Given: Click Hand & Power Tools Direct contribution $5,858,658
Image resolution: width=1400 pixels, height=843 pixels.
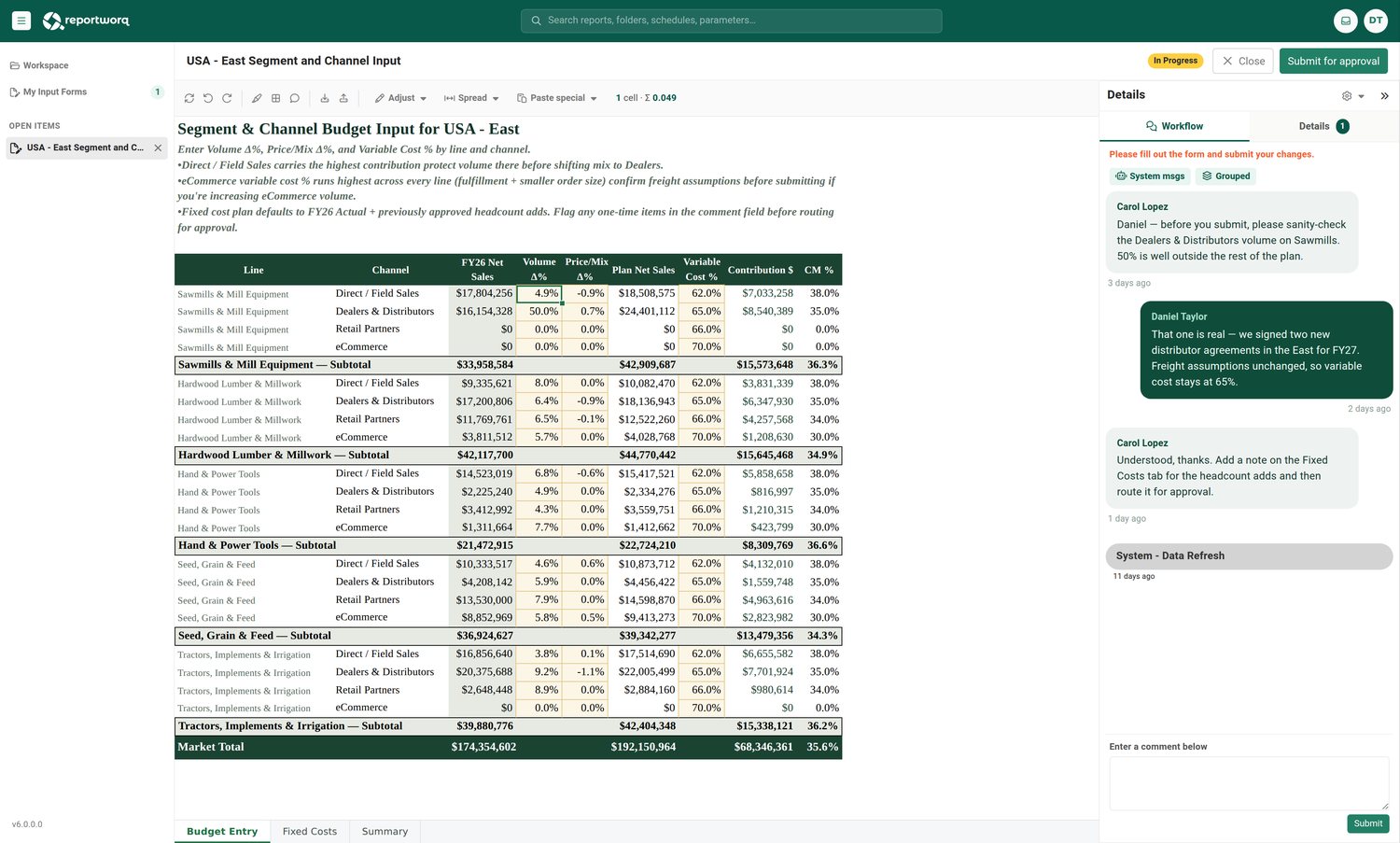Looking at the screenshot, I should [x=761, y=474].
